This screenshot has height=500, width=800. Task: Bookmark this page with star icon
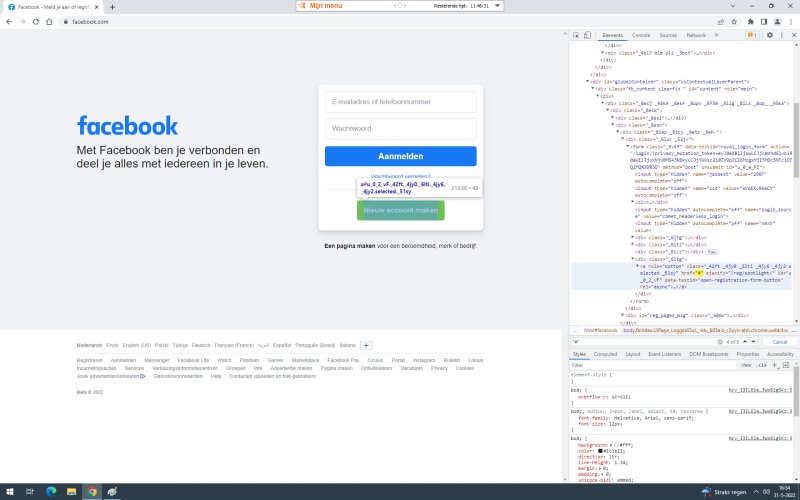click(x=734, y=22)
